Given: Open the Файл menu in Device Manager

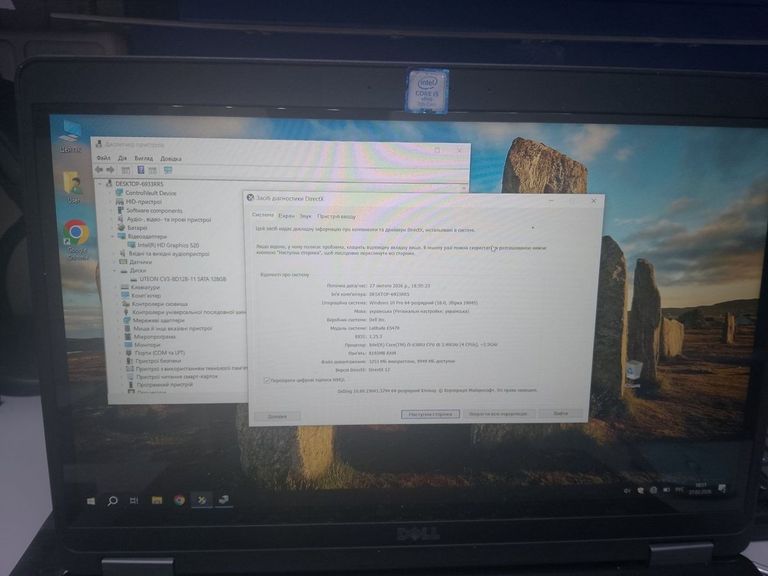Looking at the screenshot, I should [x=103, y=158].
